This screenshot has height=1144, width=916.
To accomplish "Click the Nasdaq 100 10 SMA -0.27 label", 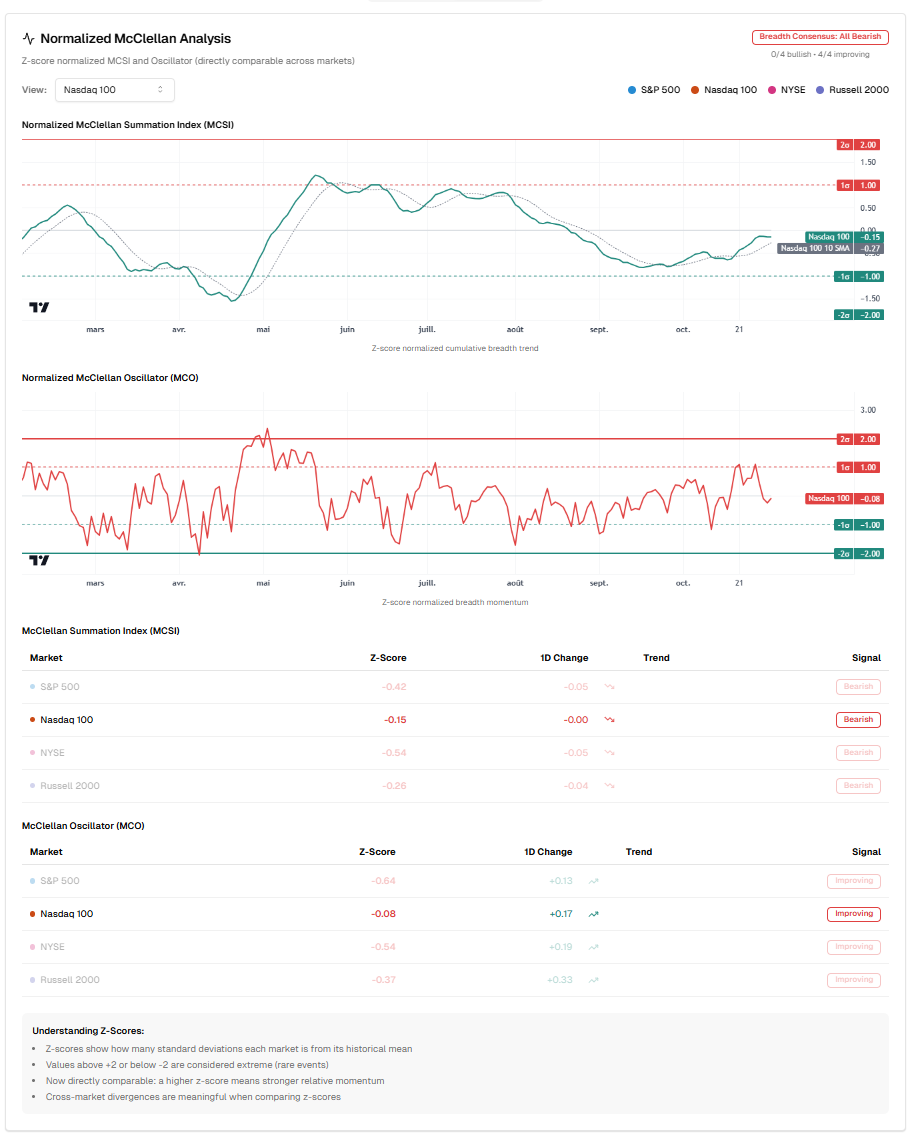I will point(831,248).
